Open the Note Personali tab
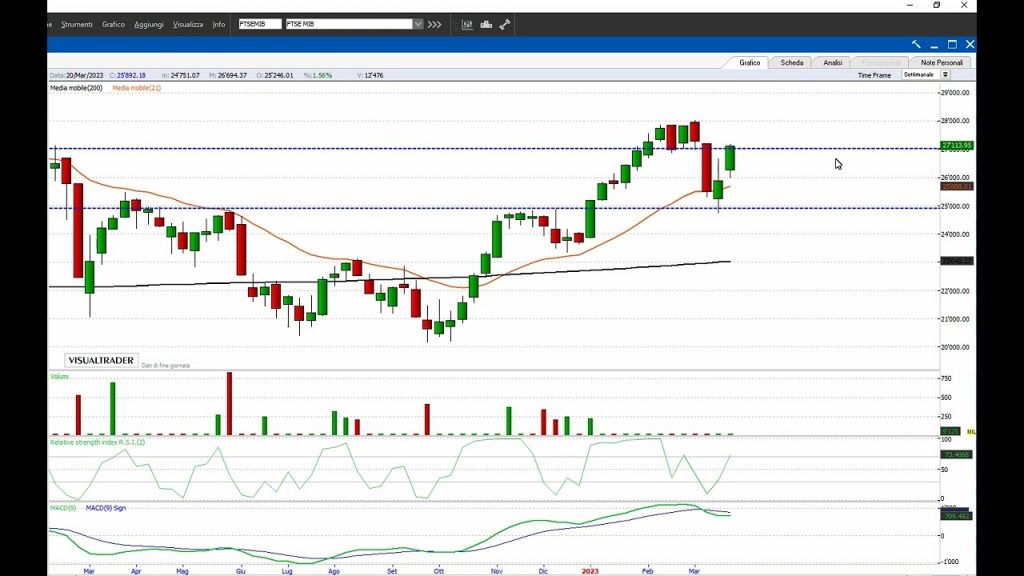This screenshot has width=1024, height=576. 942,62
